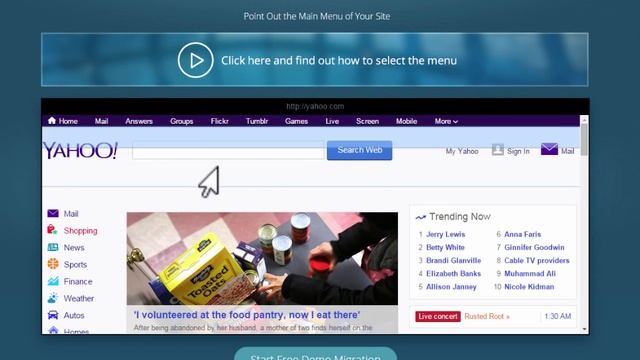Select Tumblr in the top navigation bar
This screenshot has width=640, height=360.
pos(257,121)
